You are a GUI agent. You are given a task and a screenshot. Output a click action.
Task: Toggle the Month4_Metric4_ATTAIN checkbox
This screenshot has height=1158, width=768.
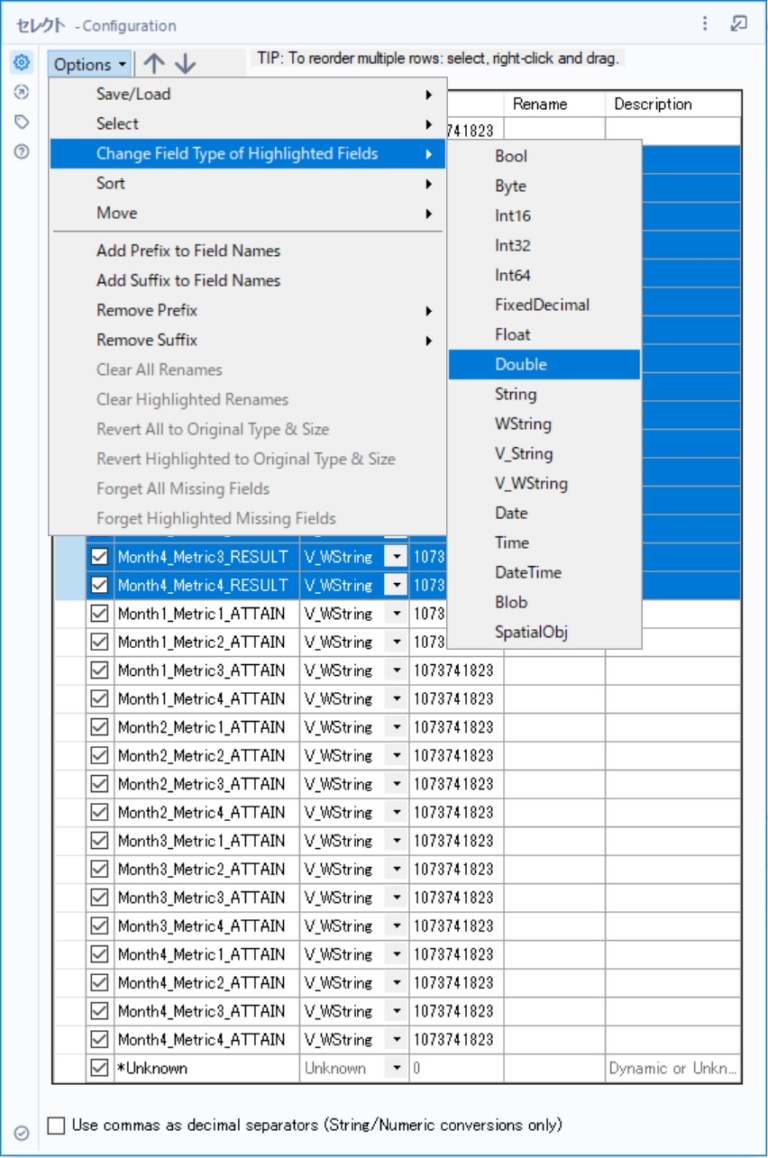[99, 1039]
